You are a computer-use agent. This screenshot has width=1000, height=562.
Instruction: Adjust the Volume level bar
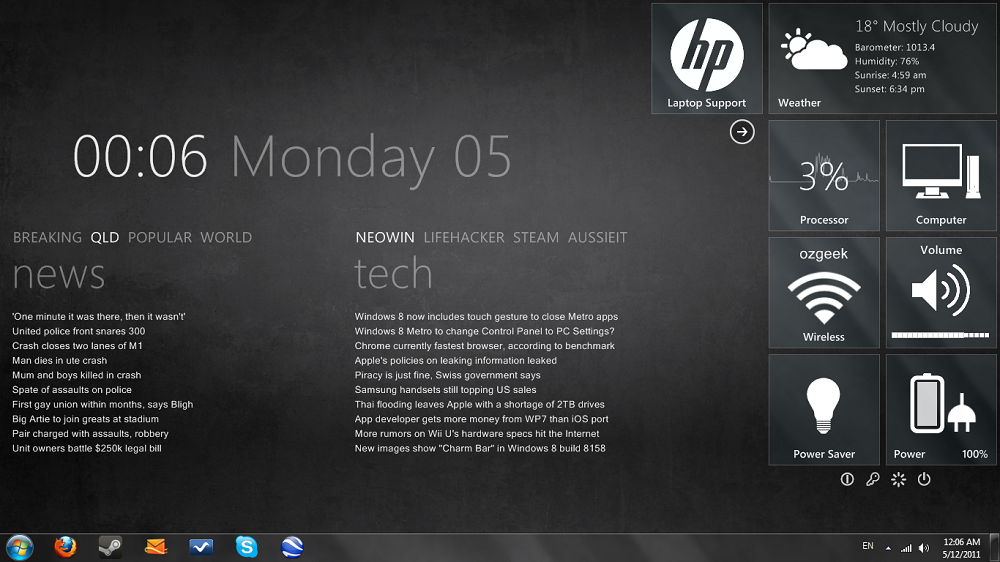pyautogui.click(x=940, y=335)
